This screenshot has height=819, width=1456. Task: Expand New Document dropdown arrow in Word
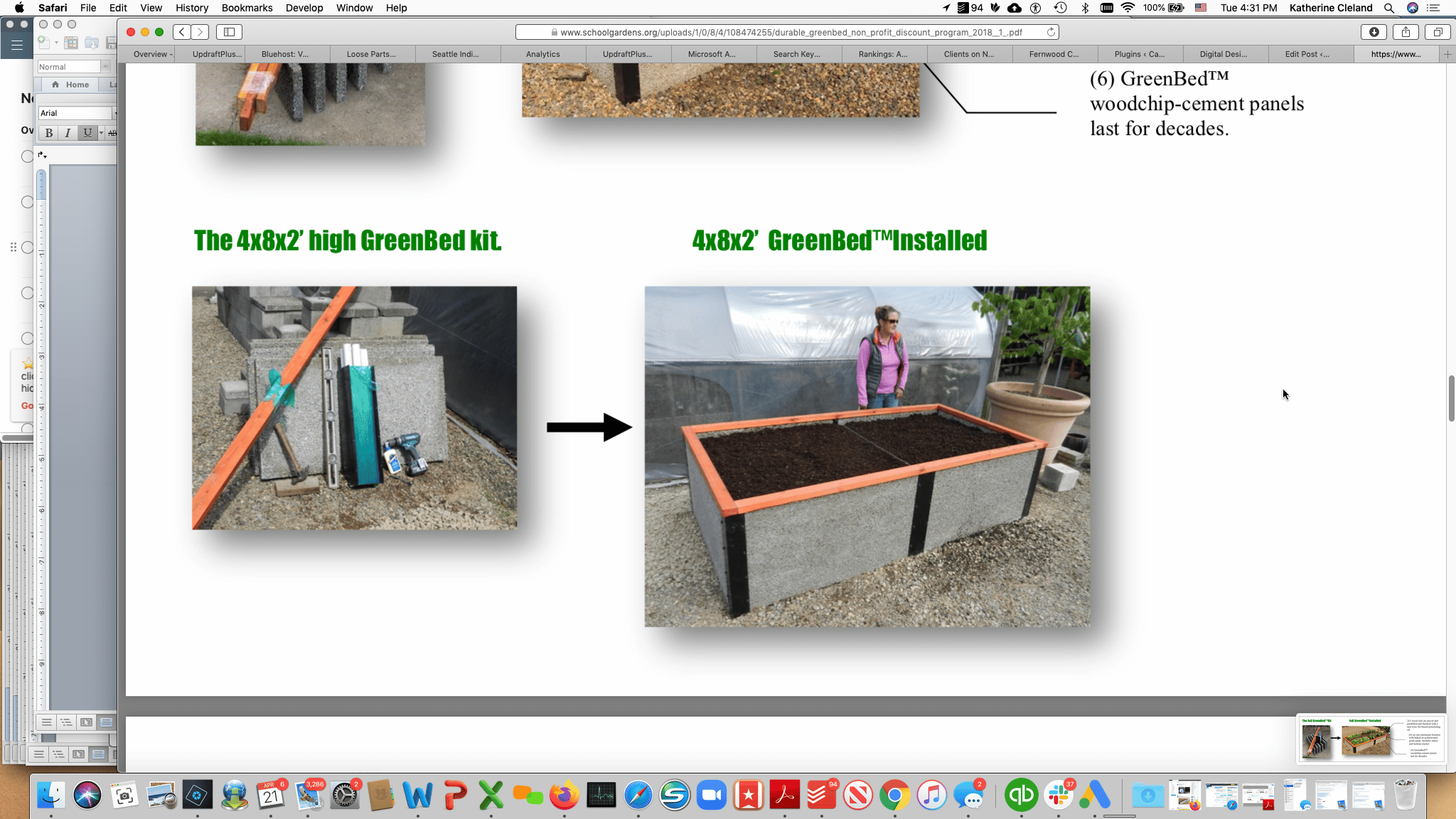(56, 43)
